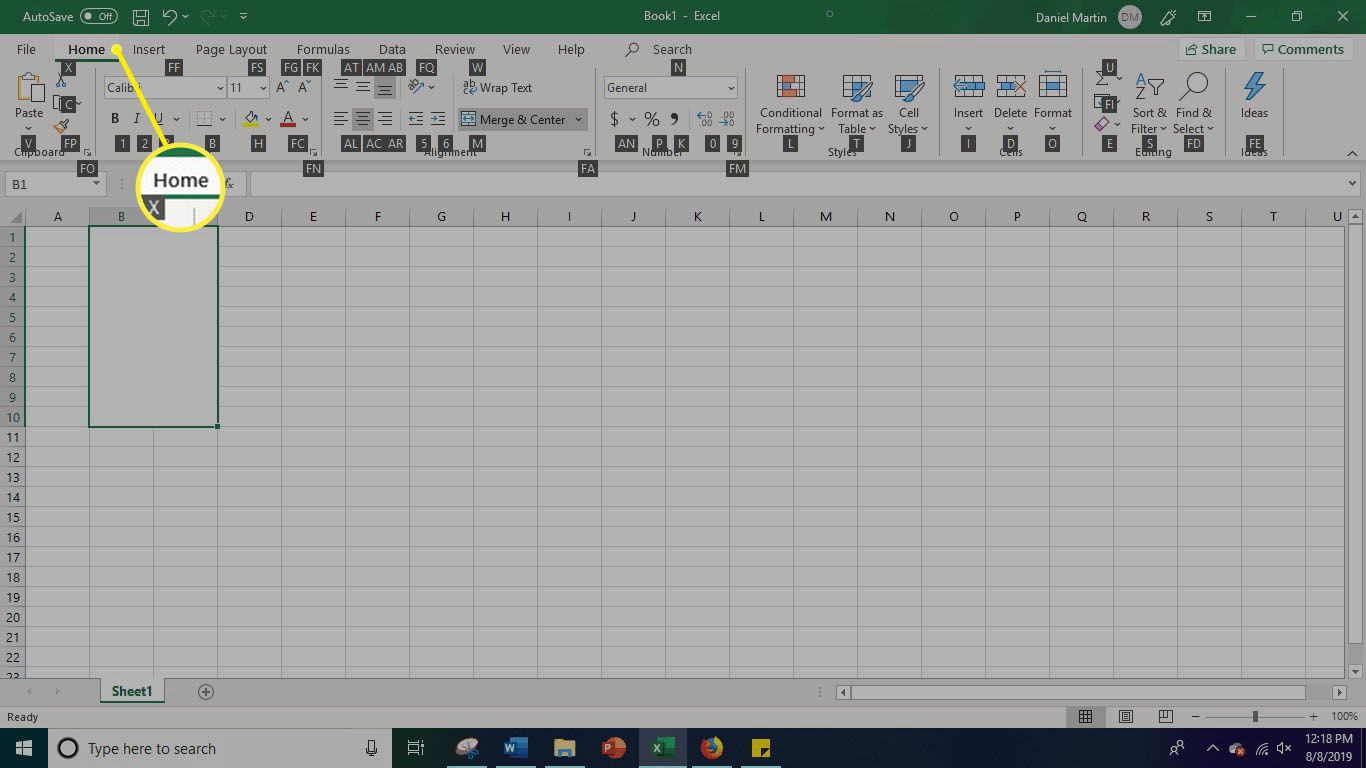Select column D header
The height and width of the screenshot is (768, 1366).
point(249,217)
